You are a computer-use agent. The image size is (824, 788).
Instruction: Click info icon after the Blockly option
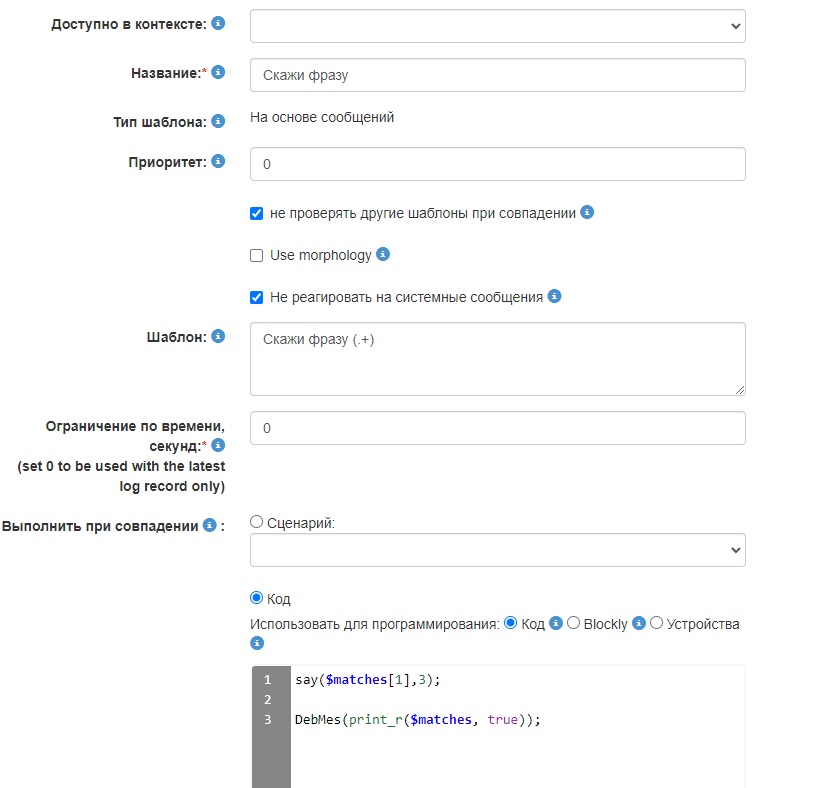tap(640, 623)
